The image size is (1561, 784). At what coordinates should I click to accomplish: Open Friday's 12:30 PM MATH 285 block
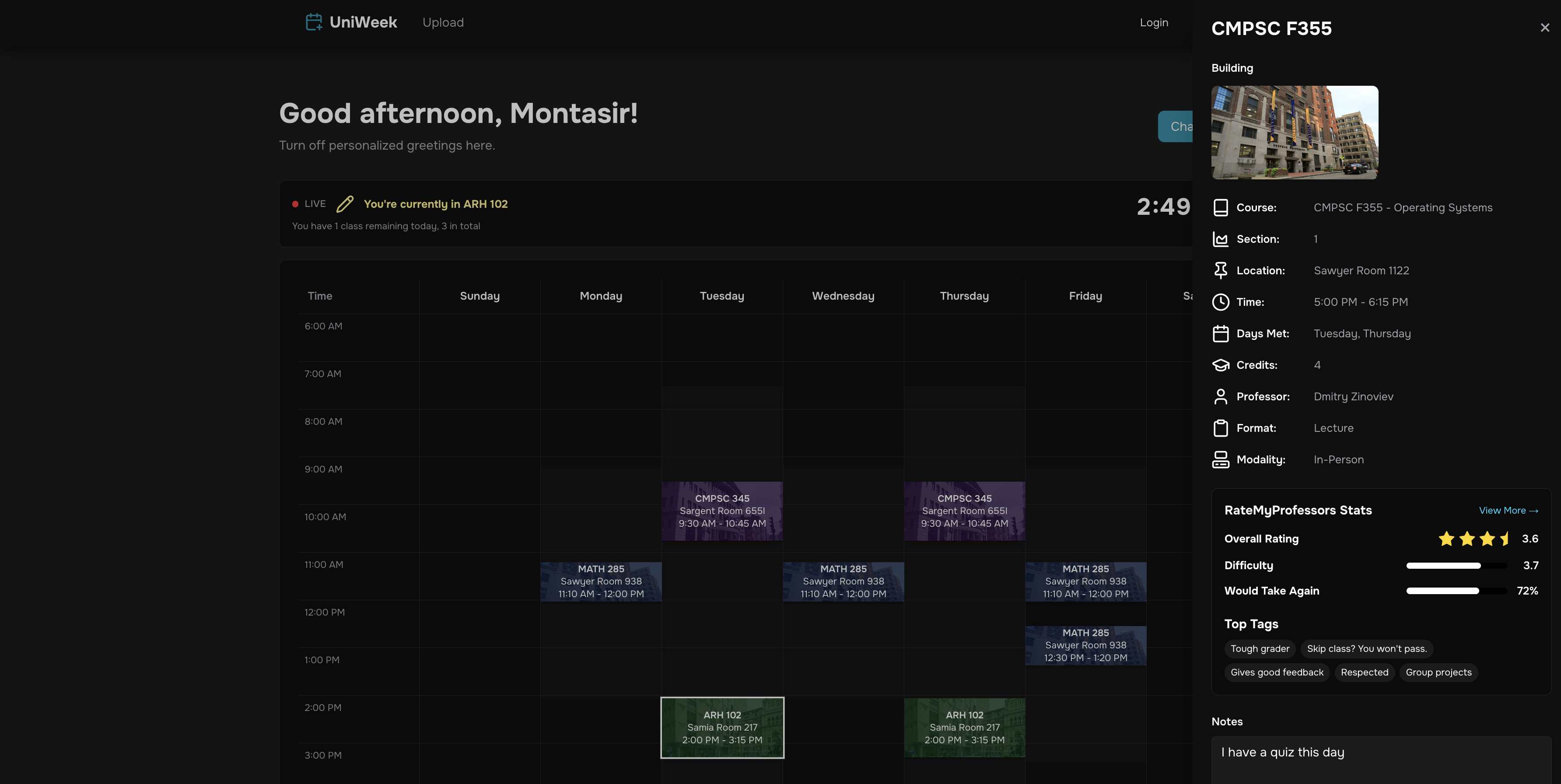coord(1085,646)
